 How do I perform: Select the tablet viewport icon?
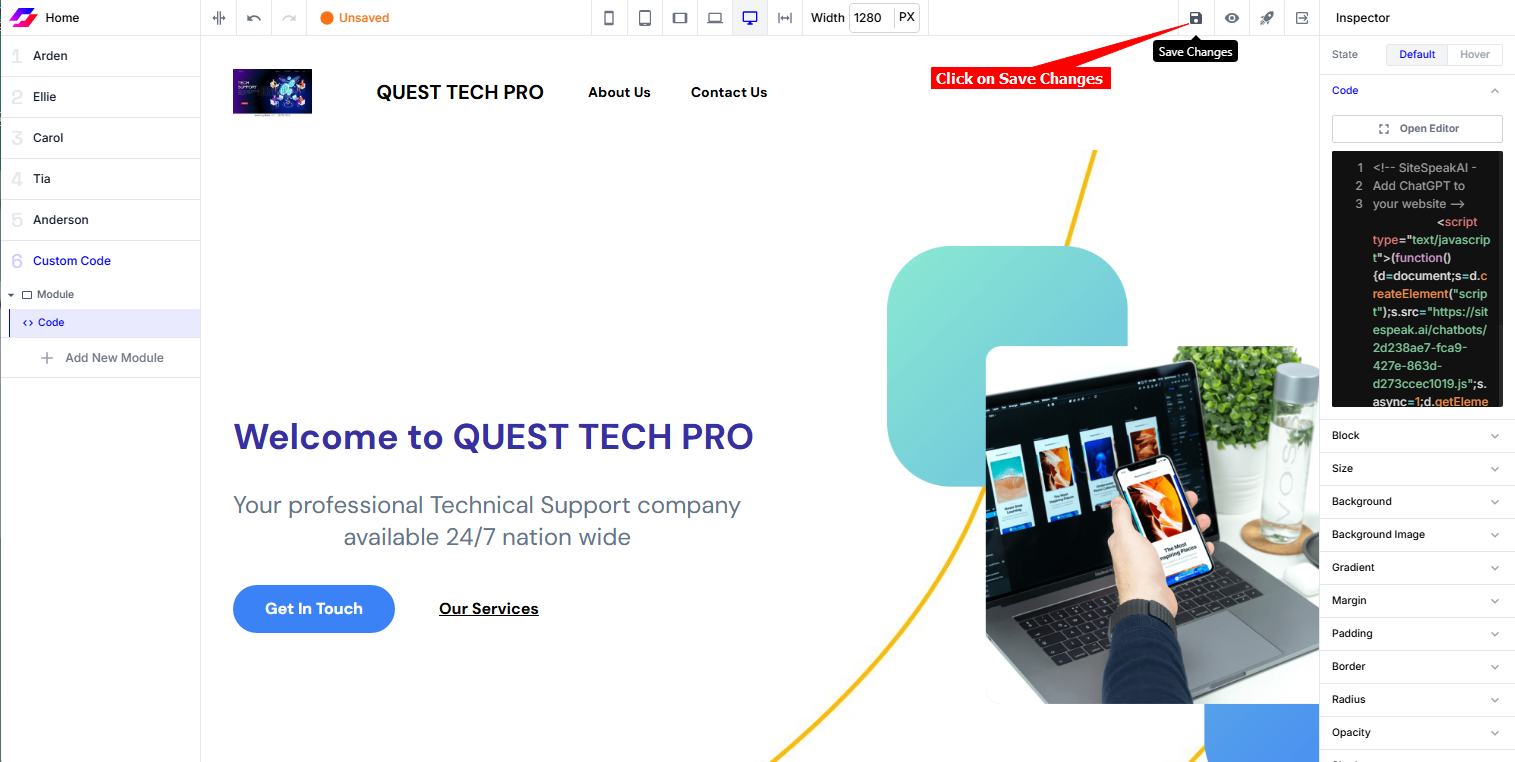click(645, 18)
